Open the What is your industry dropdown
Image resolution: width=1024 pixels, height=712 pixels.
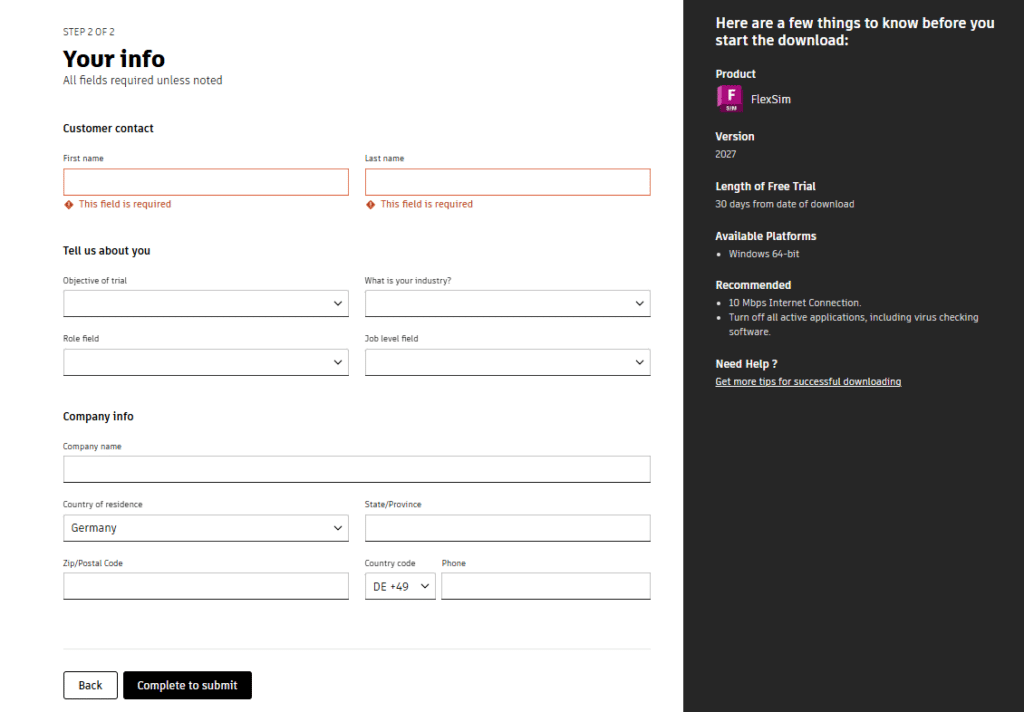click(507, 304)
